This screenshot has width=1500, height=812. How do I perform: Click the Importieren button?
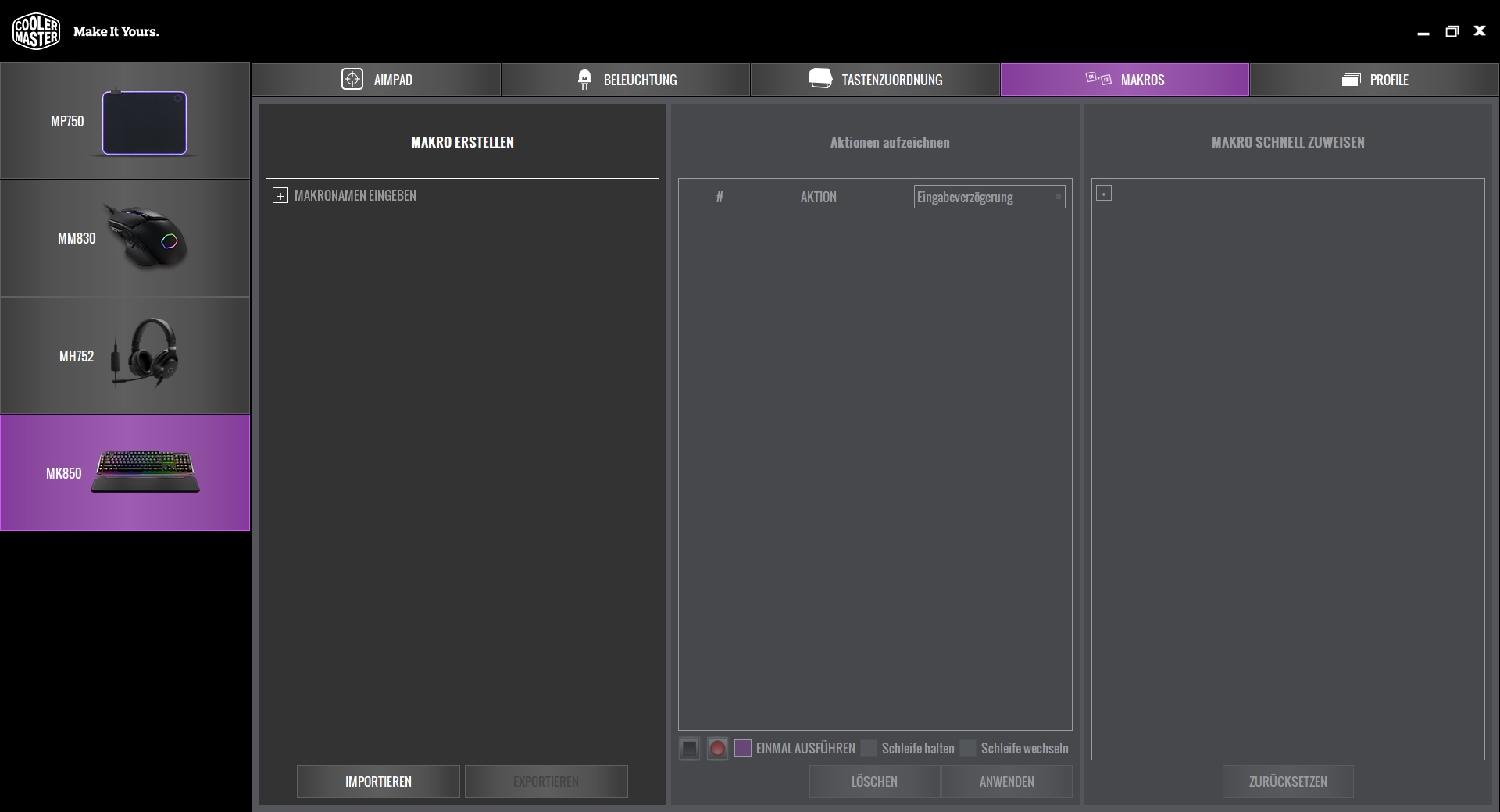tap(378, 782)
